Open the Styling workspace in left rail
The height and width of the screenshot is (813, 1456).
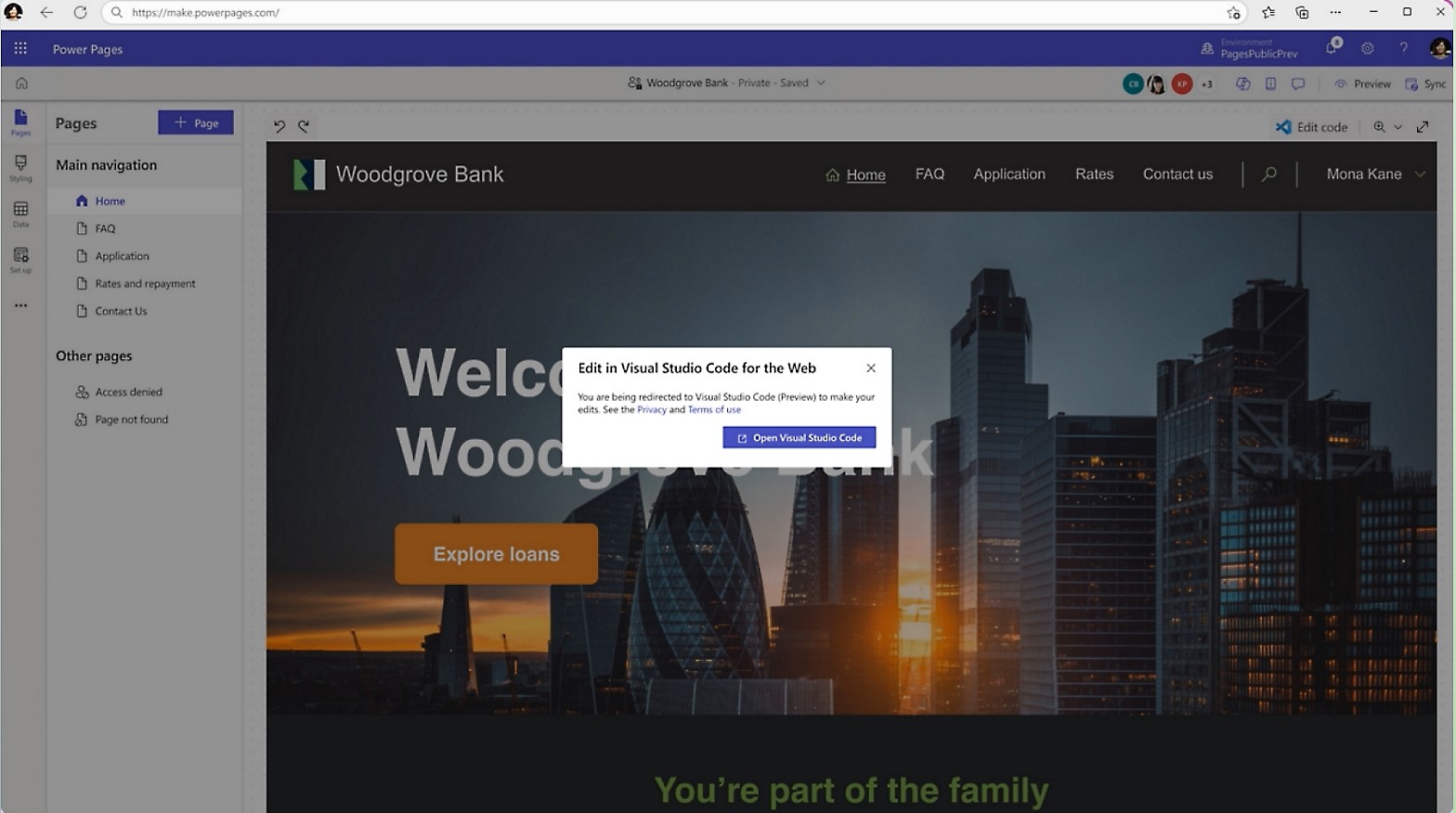point(20,168)
